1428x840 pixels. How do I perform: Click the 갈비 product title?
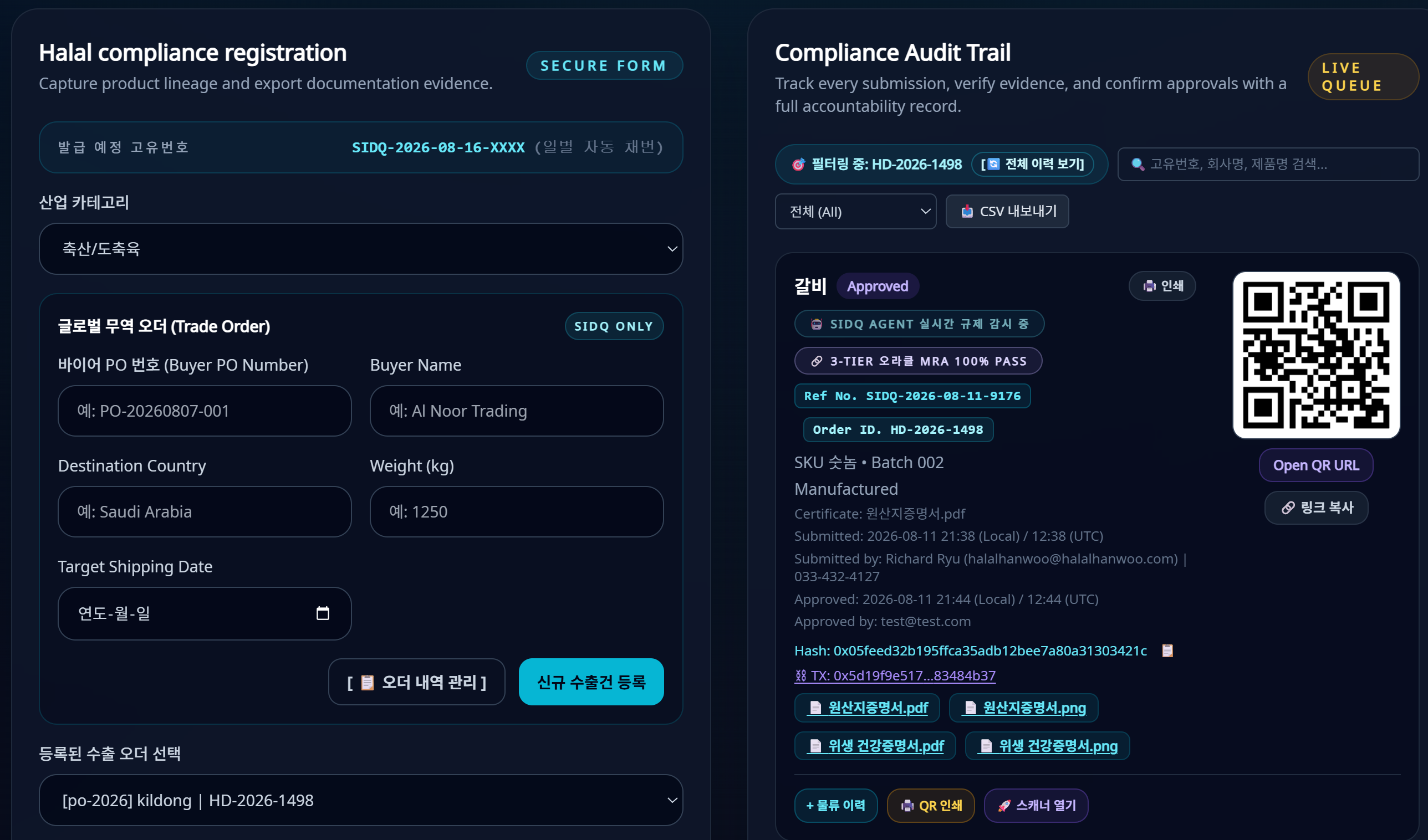(x=810, y=286)
